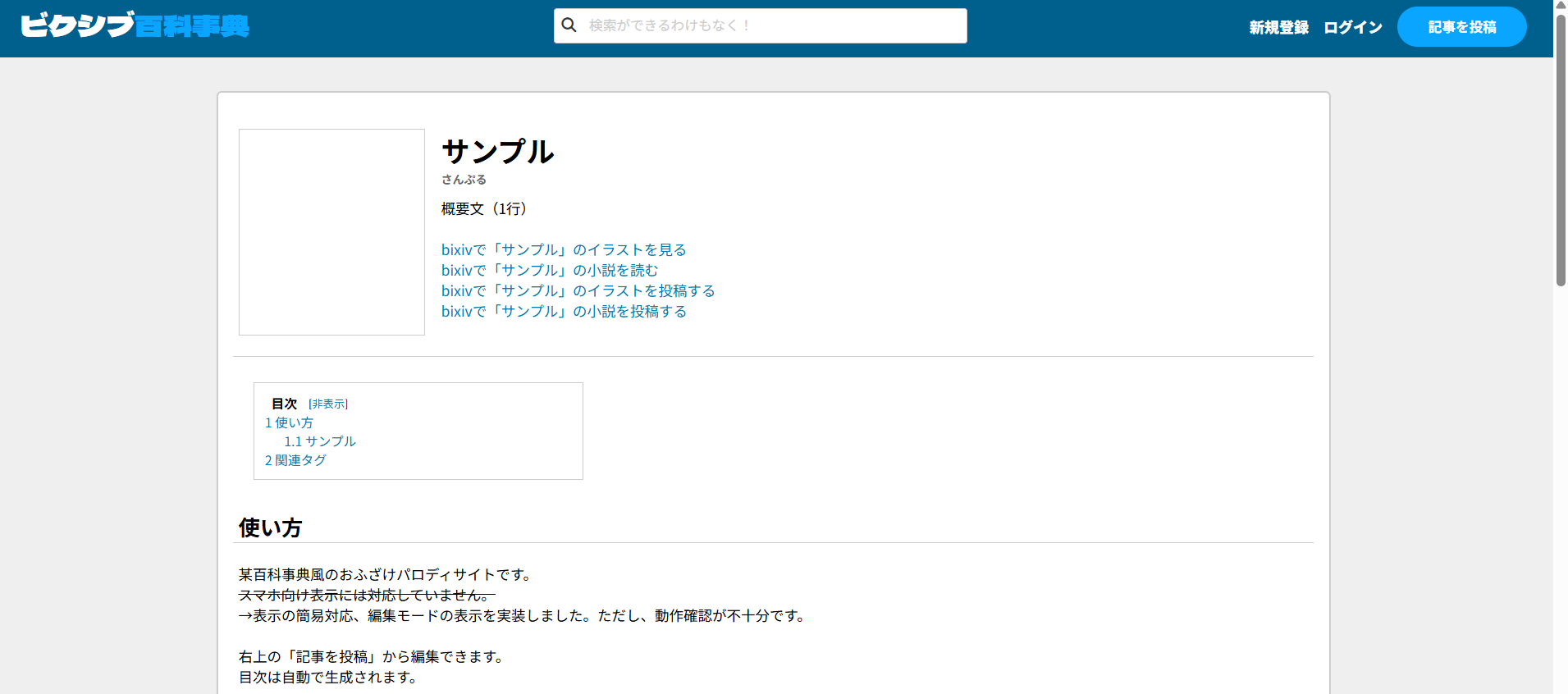Click the magnifying glass search icon

pos(569,25)
